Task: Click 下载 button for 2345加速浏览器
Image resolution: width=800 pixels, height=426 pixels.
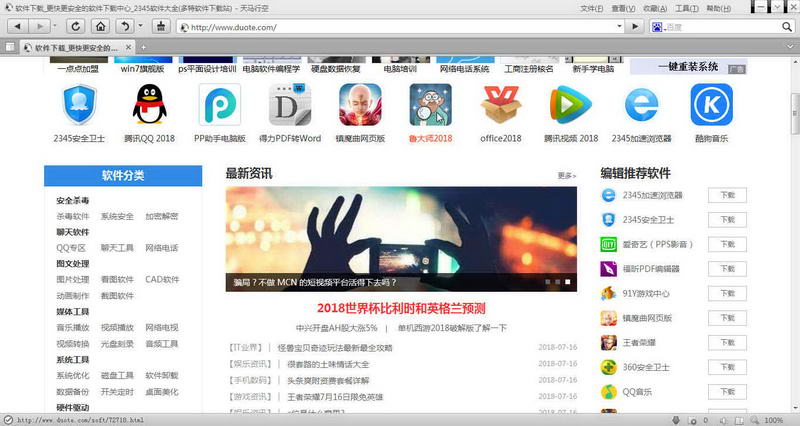Action: click(x=727, y=195)
